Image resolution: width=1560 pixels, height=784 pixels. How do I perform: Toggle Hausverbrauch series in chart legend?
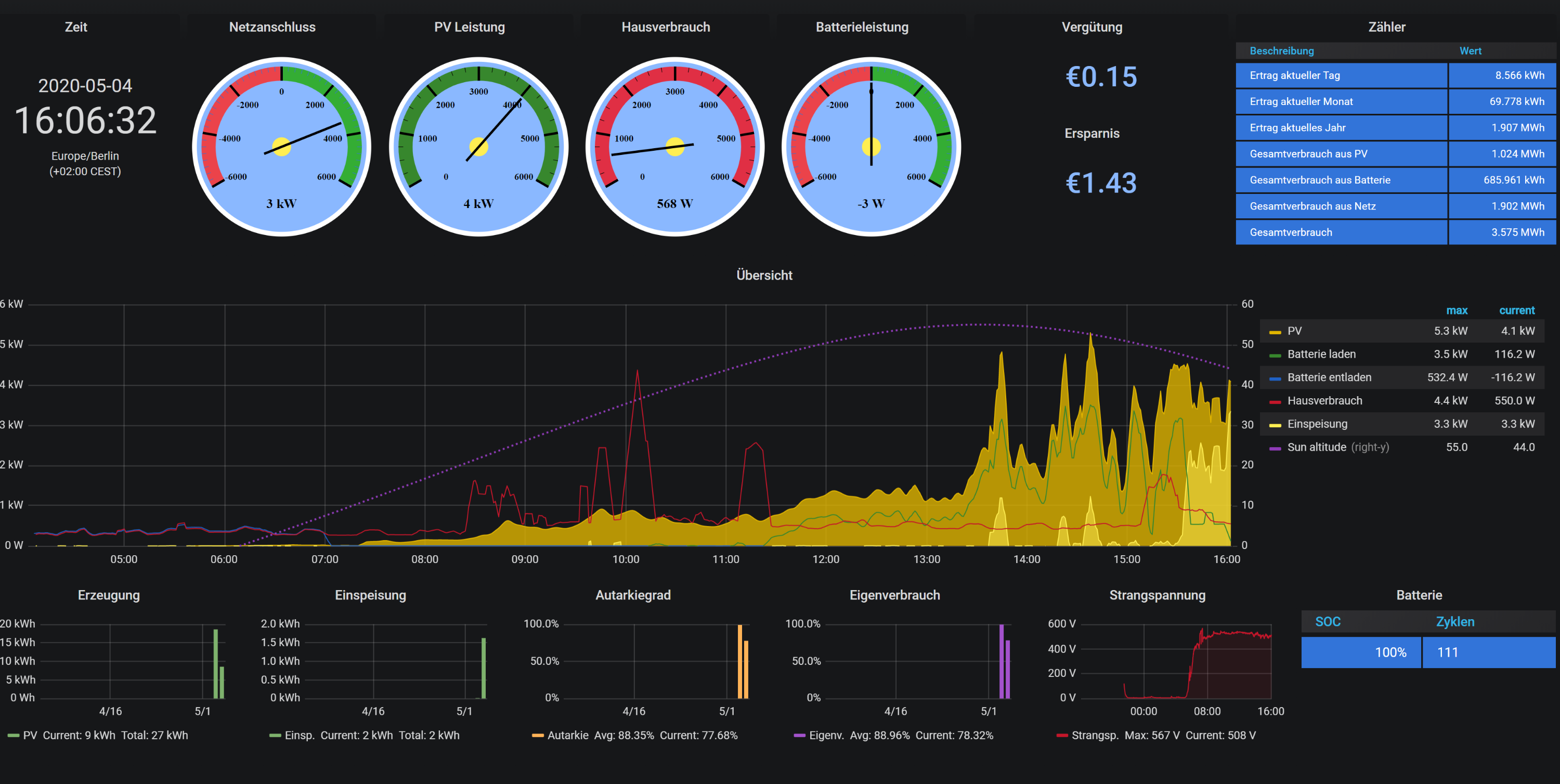pos(1324,401)
